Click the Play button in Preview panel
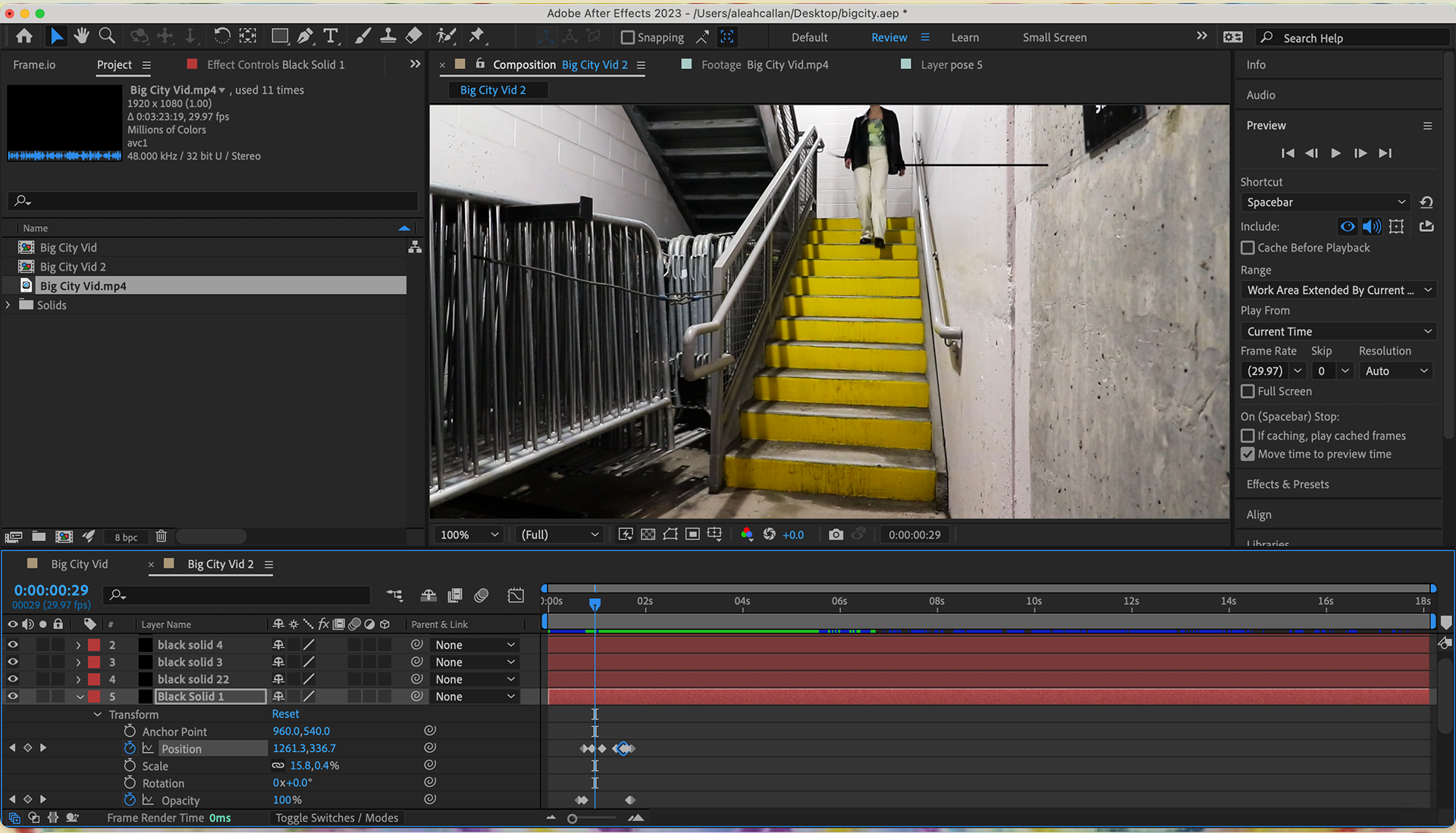 [1336, 153]
